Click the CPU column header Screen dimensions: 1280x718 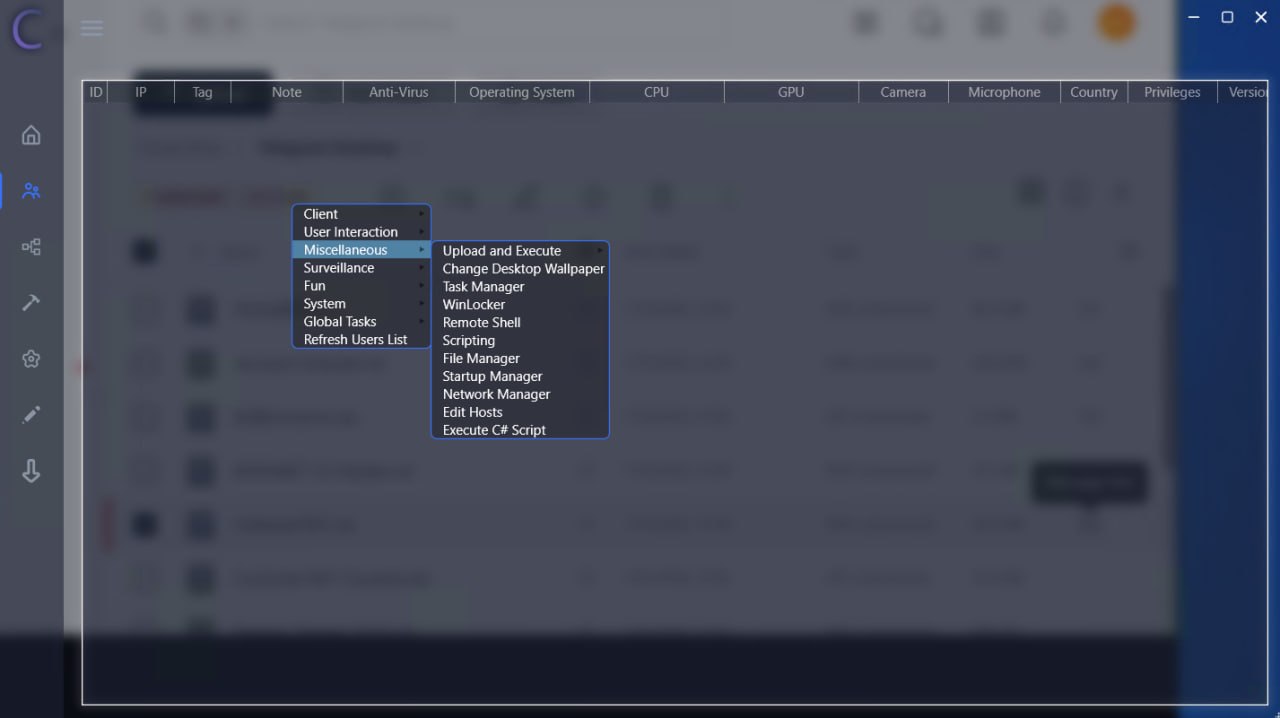(x=656, y=92)
